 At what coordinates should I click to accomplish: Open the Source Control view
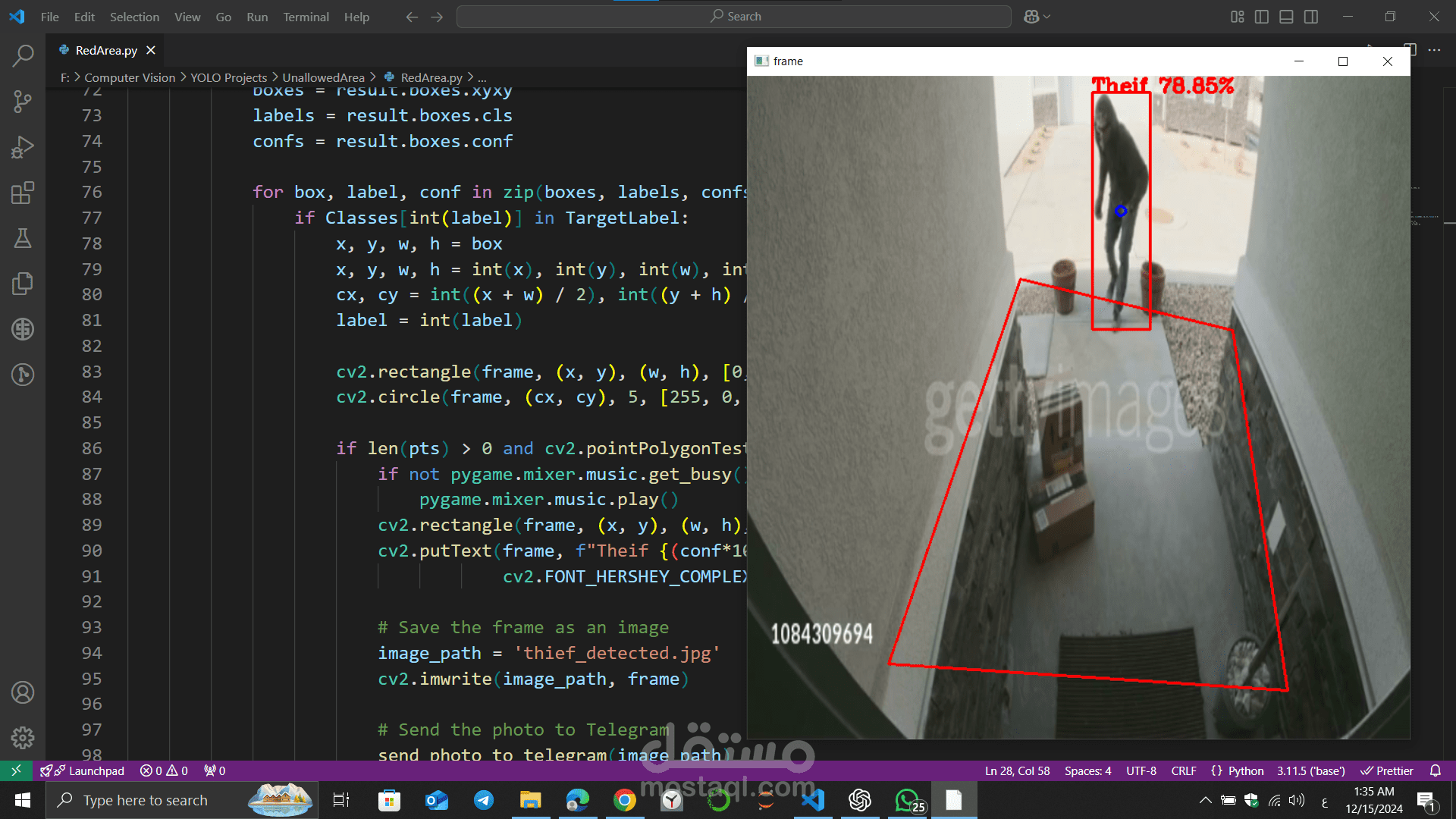pyautogui.click(x=23, y=102)
